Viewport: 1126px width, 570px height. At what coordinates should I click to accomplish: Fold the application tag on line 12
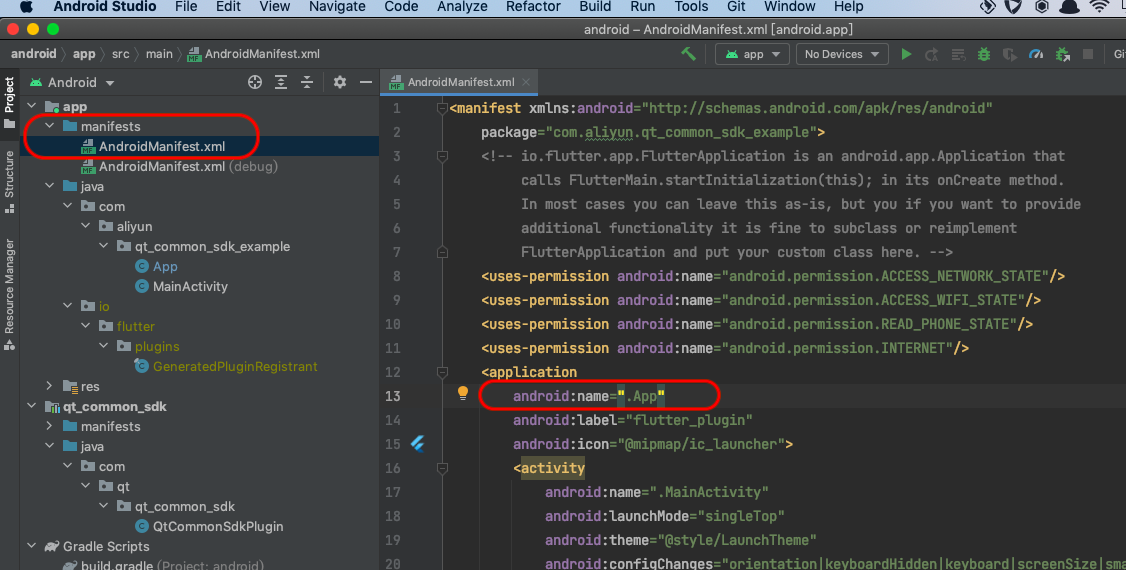click(x=442, y=372)
